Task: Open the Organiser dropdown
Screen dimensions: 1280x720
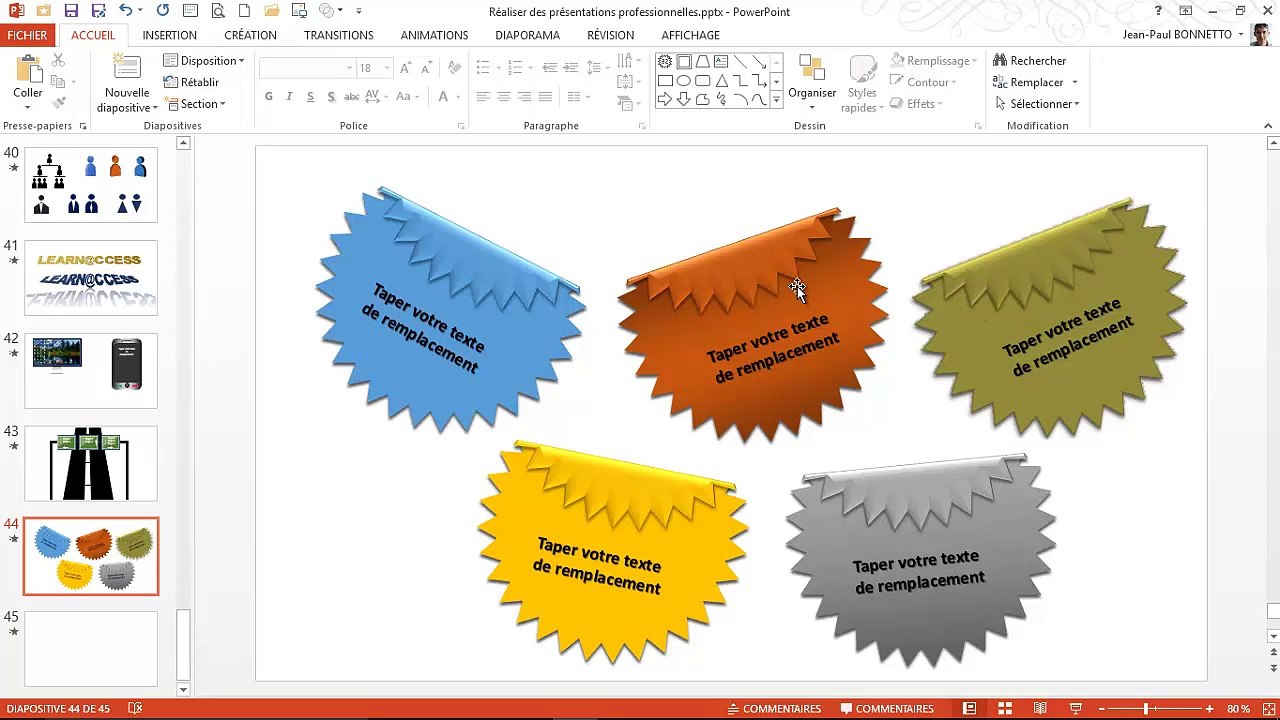Action: coord(812,84)
